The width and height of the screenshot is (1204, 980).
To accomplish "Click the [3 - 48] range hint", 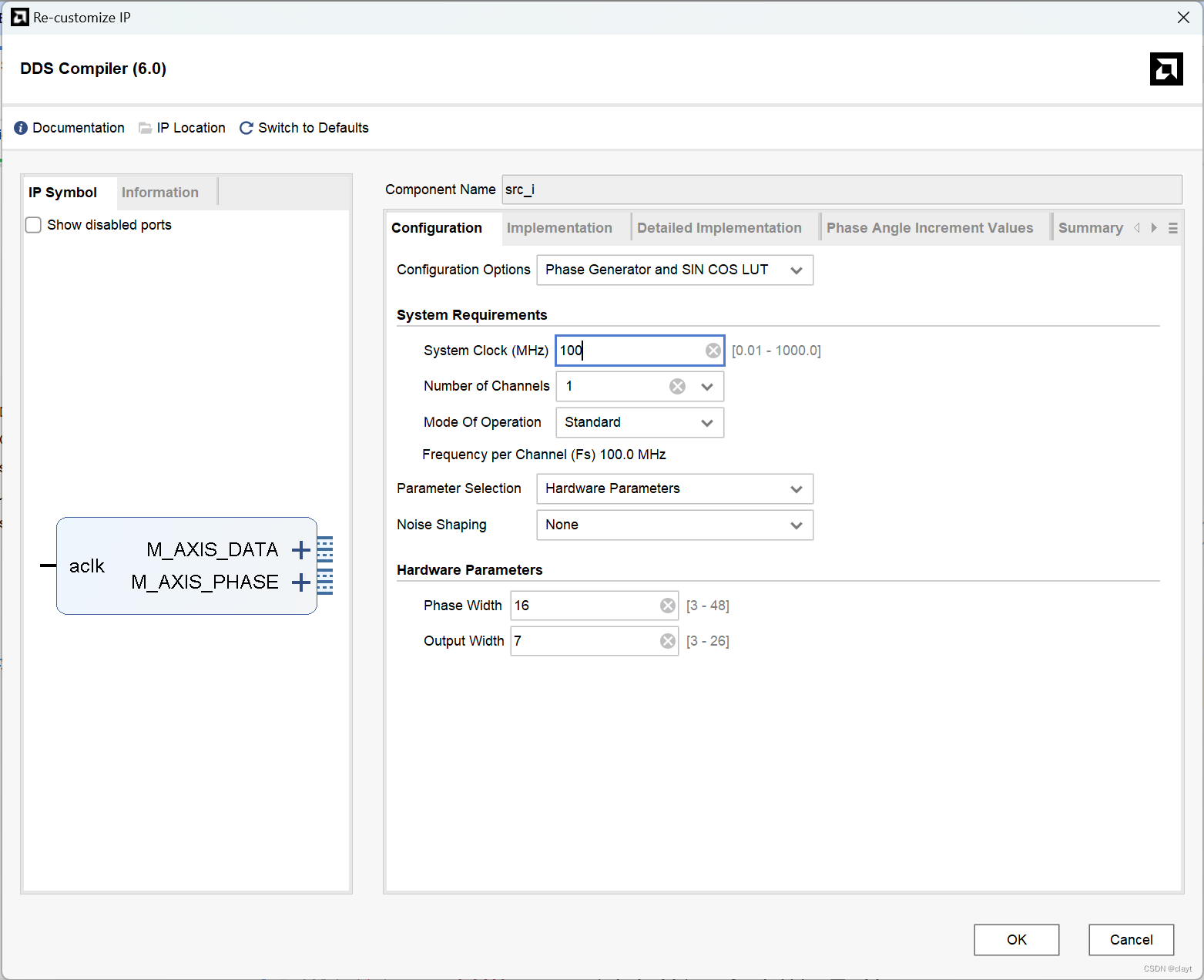I will click(x=708, y=606).
